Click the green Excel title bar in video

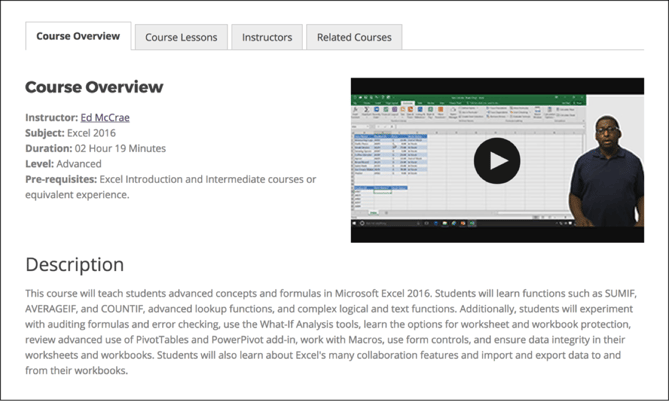(459, 96)
